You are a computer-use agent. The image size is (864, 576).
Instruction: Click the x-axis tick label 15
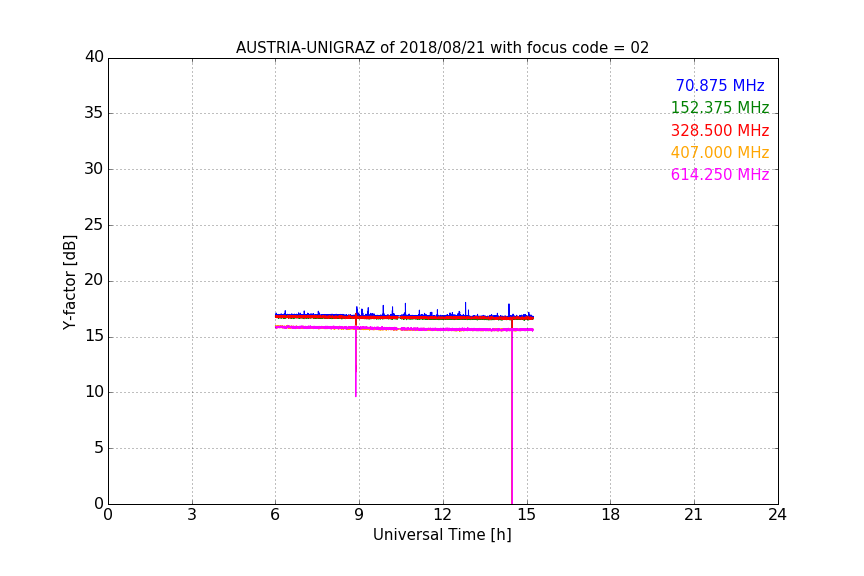(527, 515)
